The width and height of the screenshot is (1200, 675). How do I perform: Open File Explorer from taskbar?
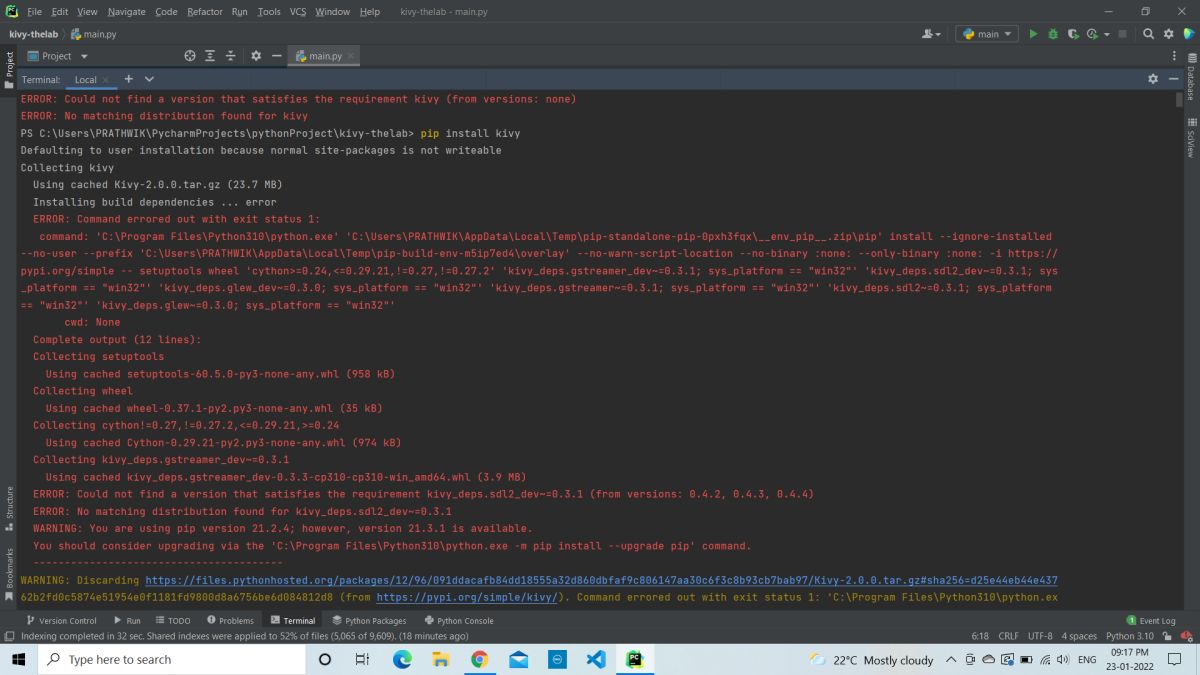[441, 660]
